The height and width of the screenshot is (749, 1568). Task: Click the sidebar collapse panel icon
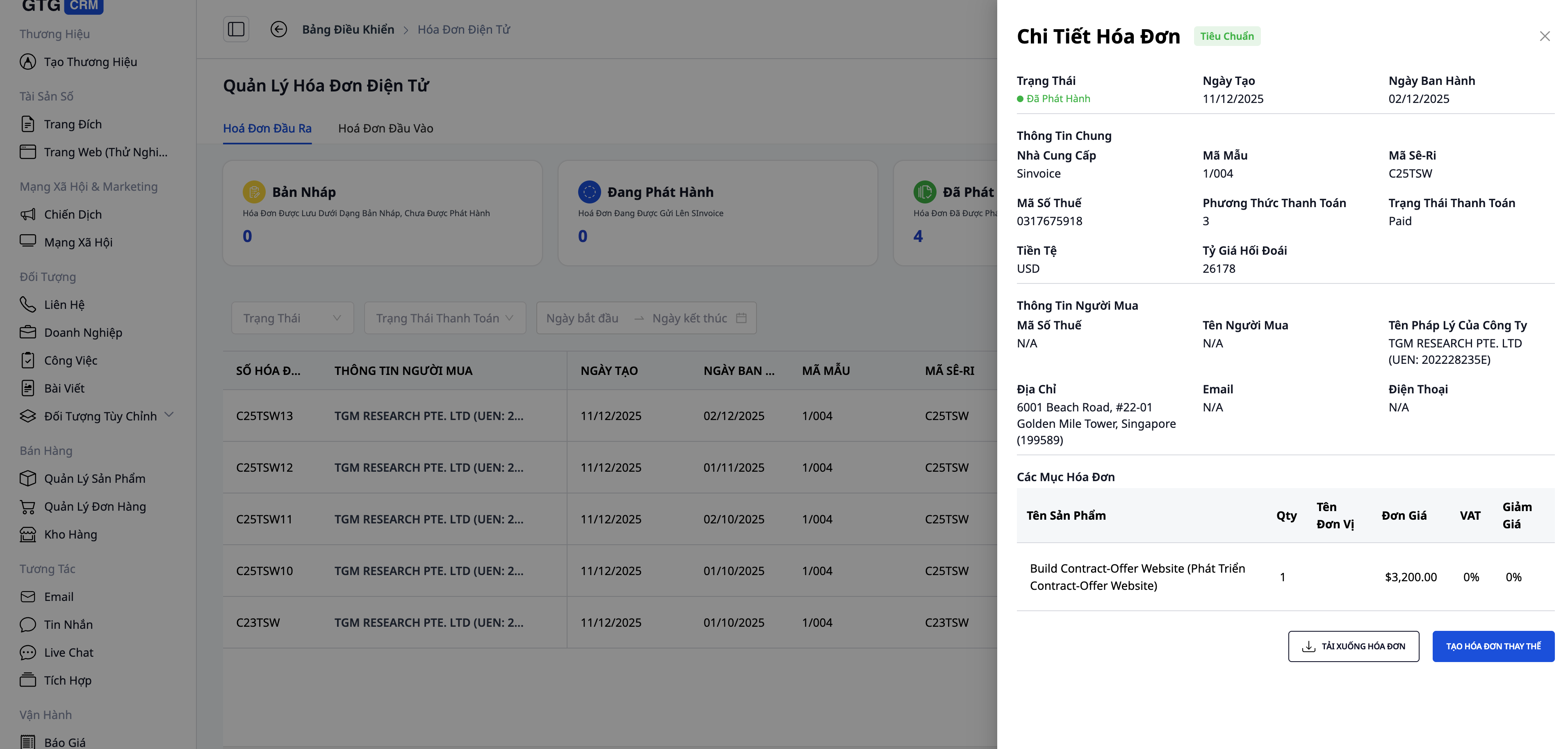click(x=236, y=29)
